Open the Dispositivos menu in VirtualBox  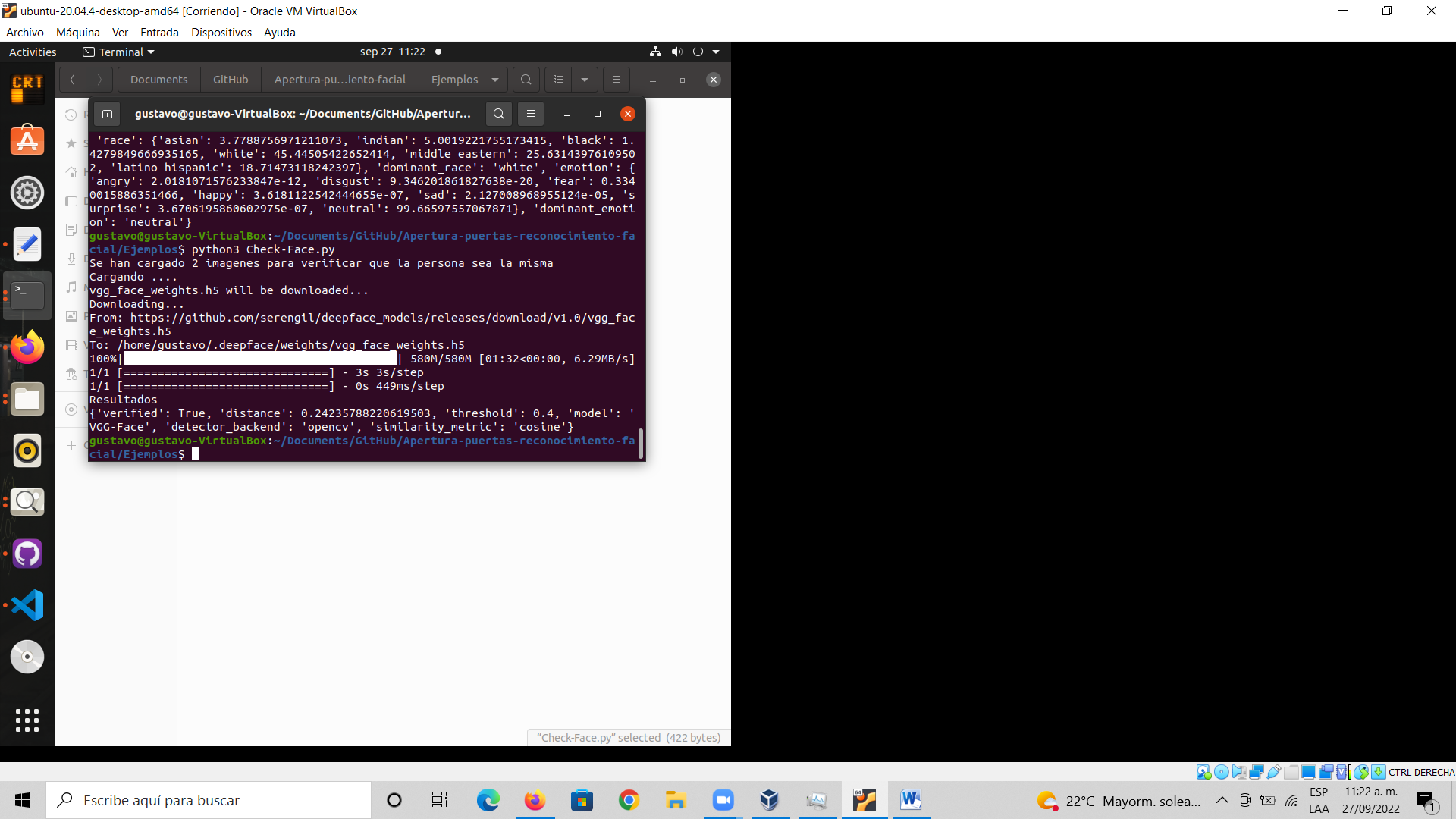pyautogui.click(x=221, y=32)
